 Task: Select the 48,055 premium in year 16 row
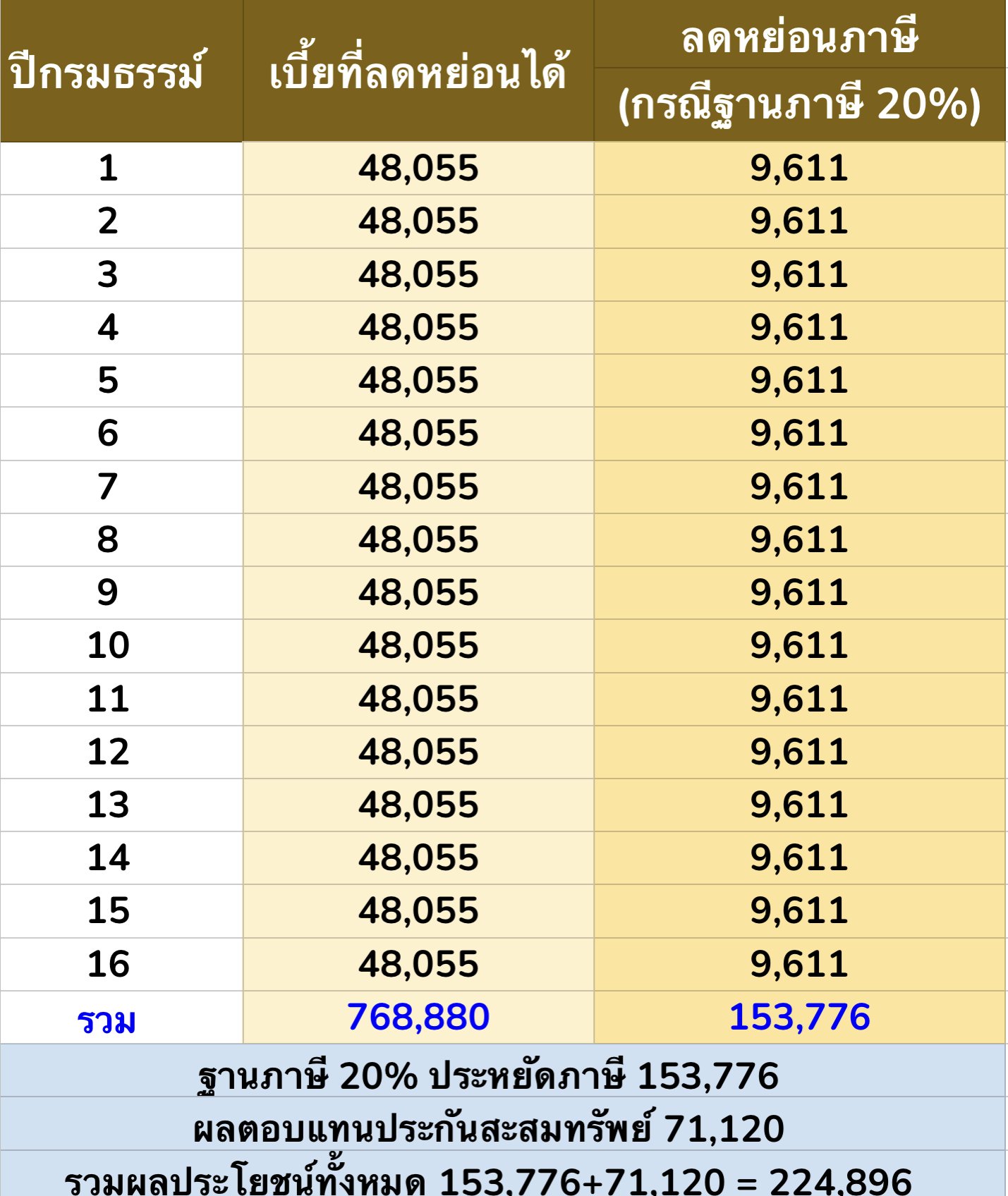pyautogui.click(x=418, y=964)
